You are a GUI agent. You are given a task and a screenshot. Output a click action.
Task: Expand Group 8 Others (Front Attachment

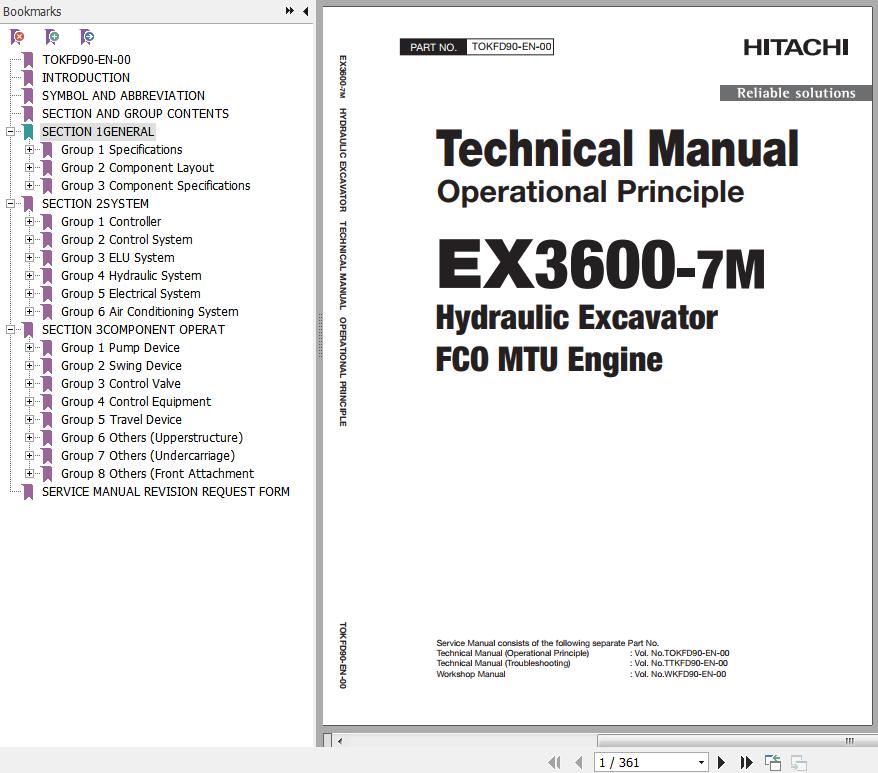(x=29, y=474)
